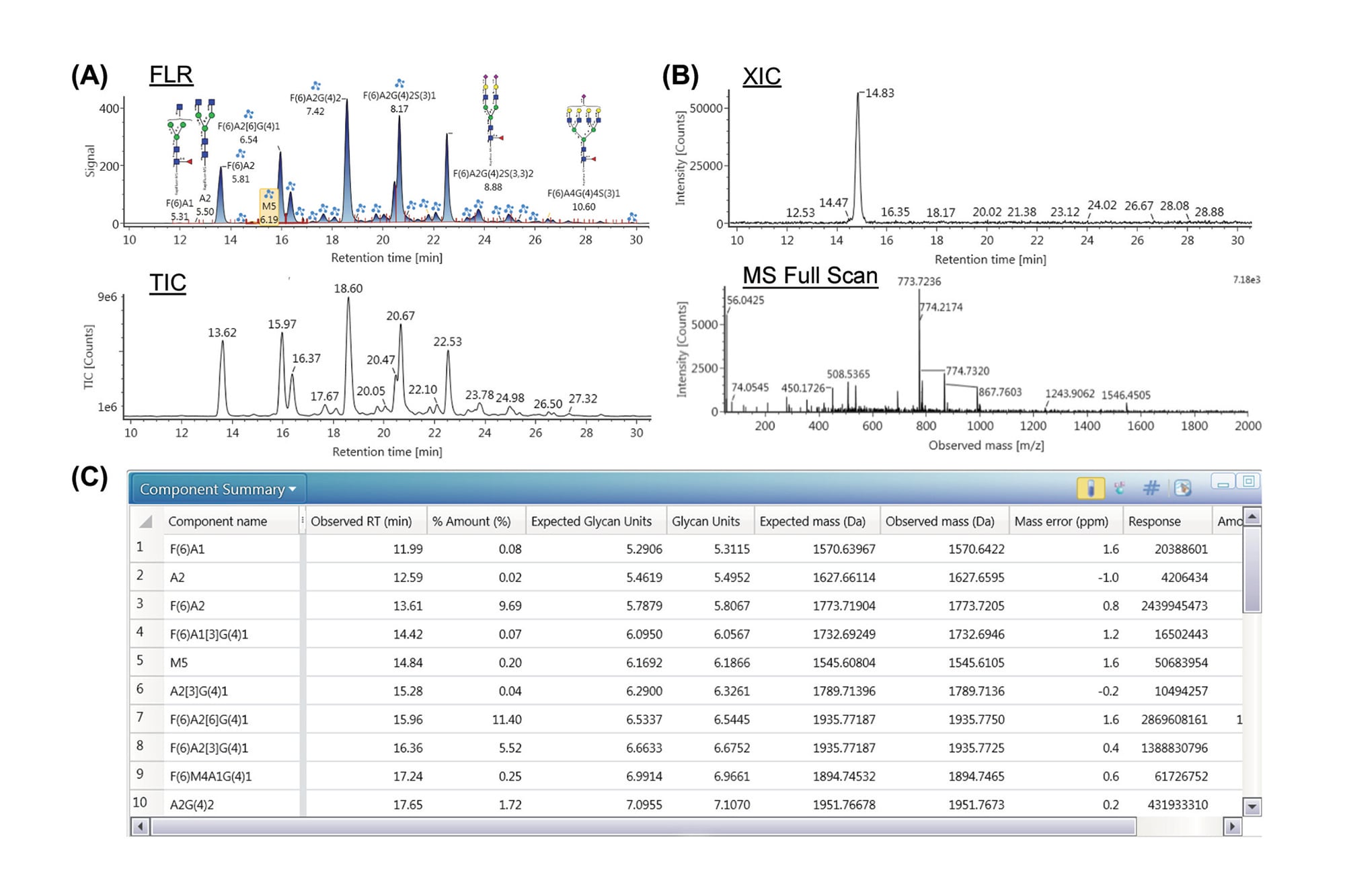
Task: Click the filter icon beside Component name header
Action: [303, 521]
